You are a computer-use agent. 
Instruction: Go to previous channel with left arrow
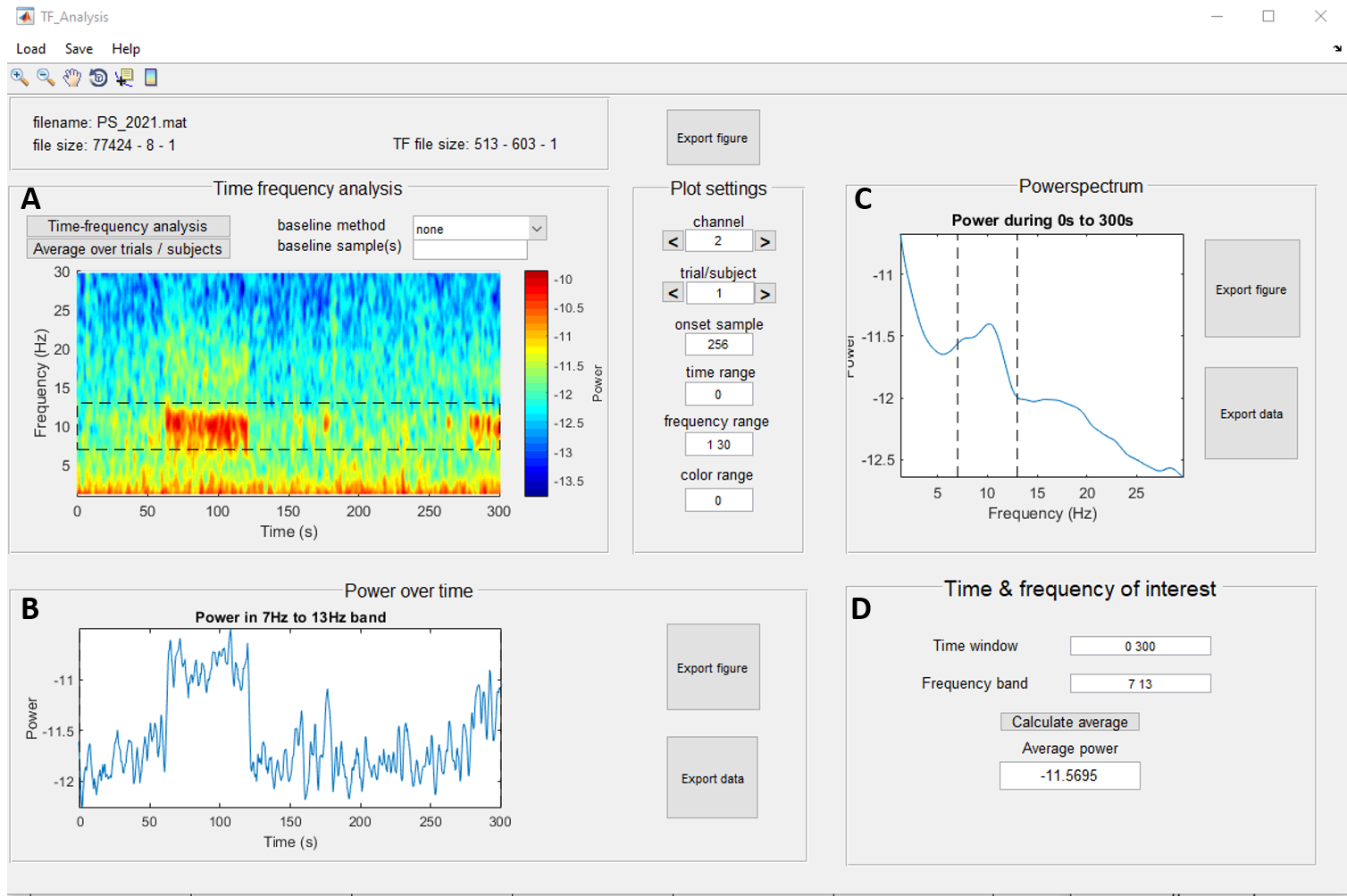click(673, 241)
